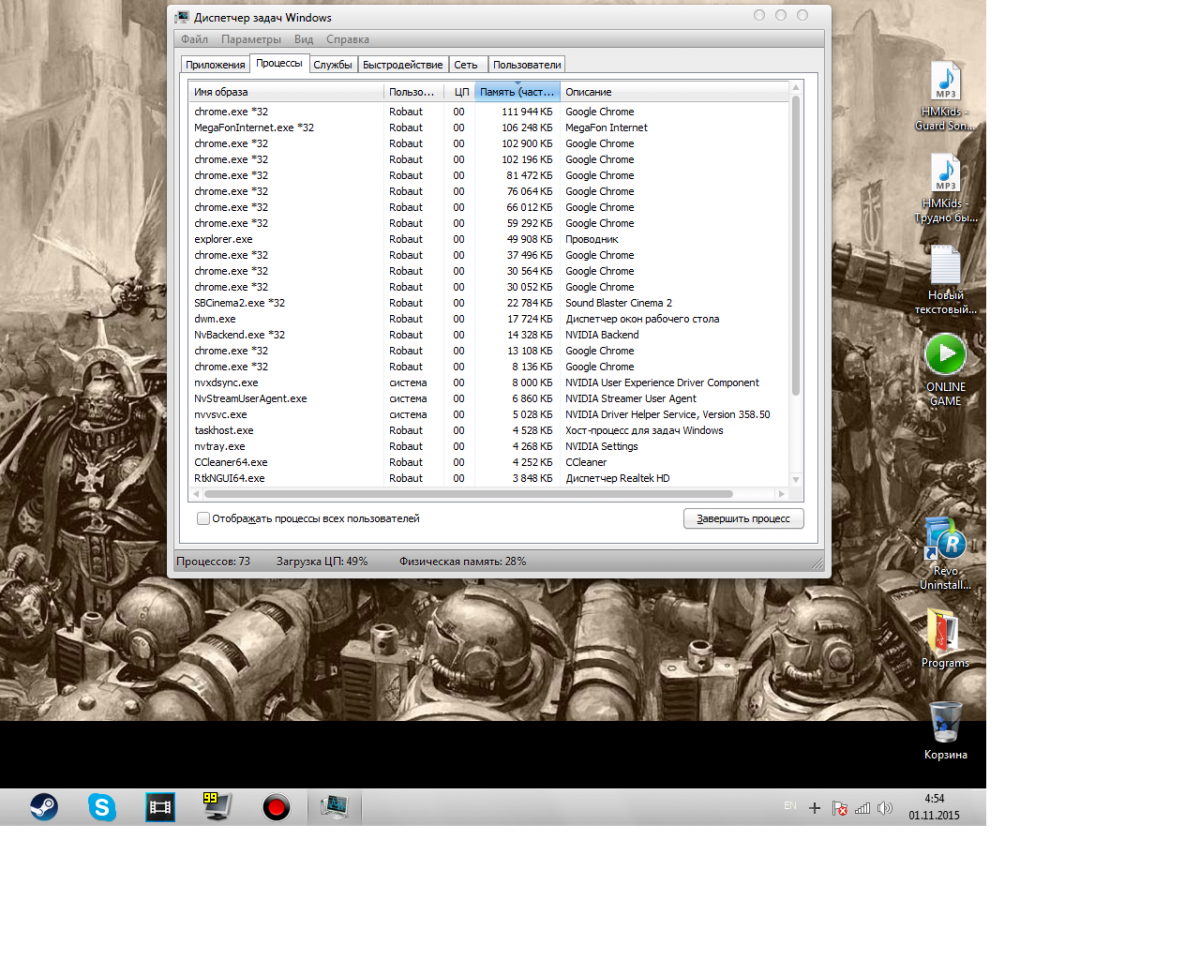Viewport: 1200px width, 960px height.
Task: Click the red record button taskbar icon
Action: click(x=276, y=807)
